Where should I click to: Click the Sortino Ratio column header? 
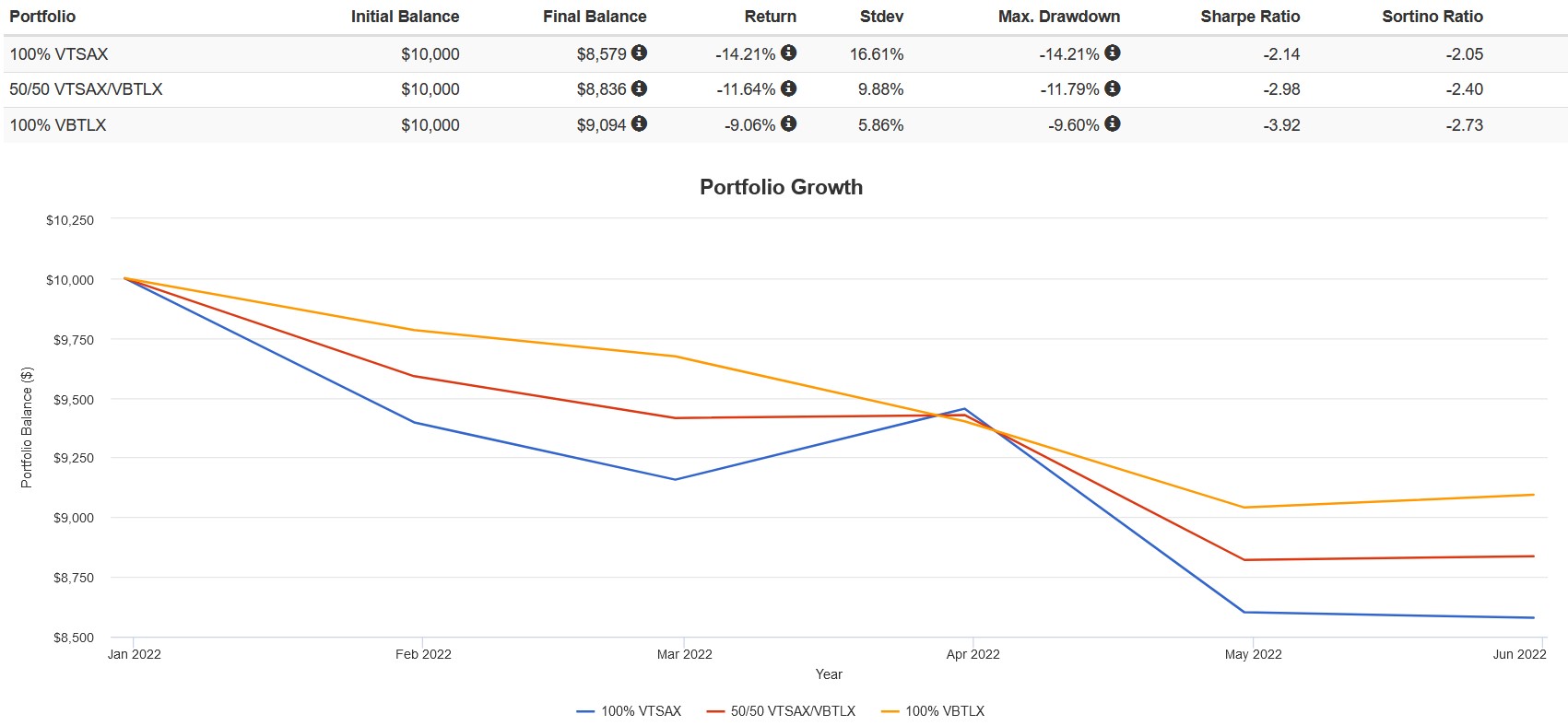click(x=1432, y=17)
